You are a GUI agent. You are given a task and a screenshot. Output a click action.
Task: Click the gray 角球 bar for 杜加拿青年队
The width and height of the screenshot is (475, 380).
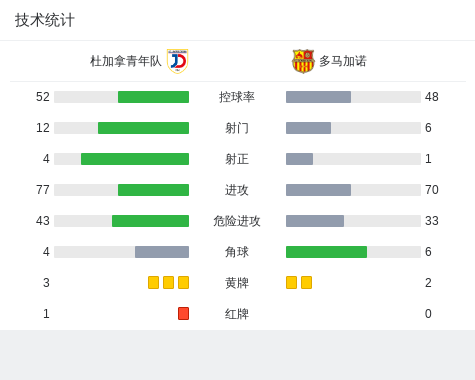click(162, 252)
